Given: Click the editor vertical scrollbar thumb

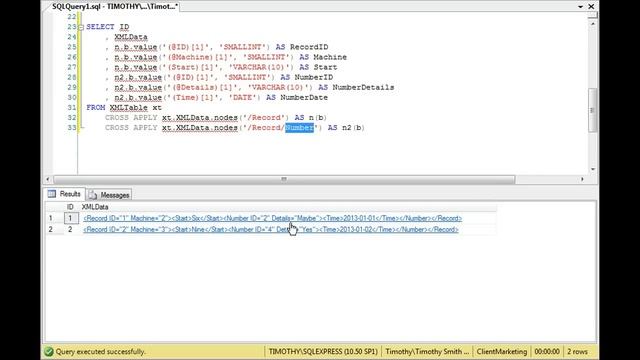Looking at the screenshot, I should point(592,110).
